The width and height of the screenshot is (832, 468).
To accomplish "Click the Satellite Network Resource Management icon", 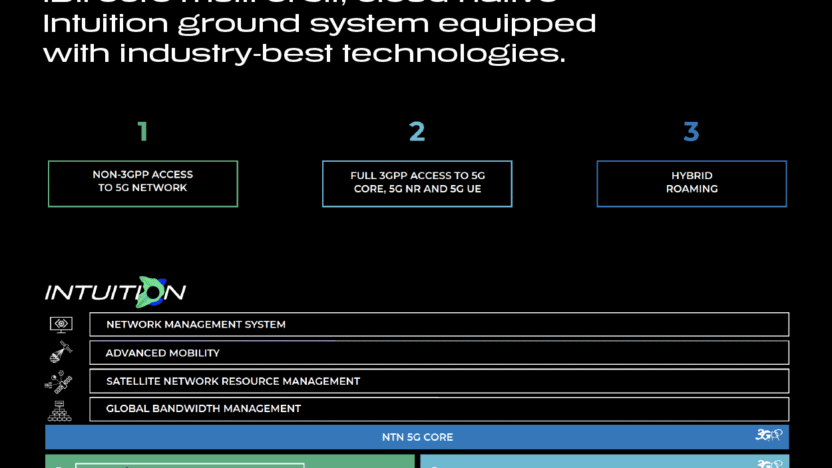I will [59, 381].
